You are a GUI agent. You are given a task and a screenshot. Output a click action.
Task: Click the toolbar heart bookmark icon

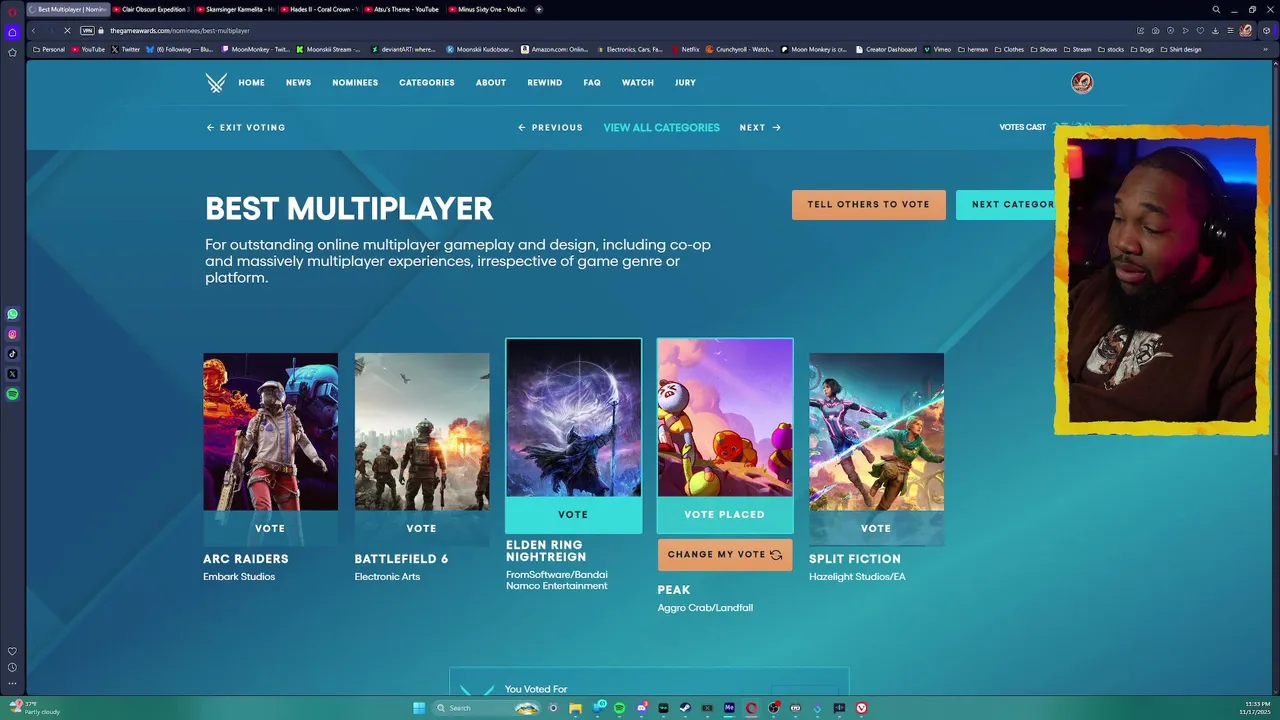click(1200, 31)
